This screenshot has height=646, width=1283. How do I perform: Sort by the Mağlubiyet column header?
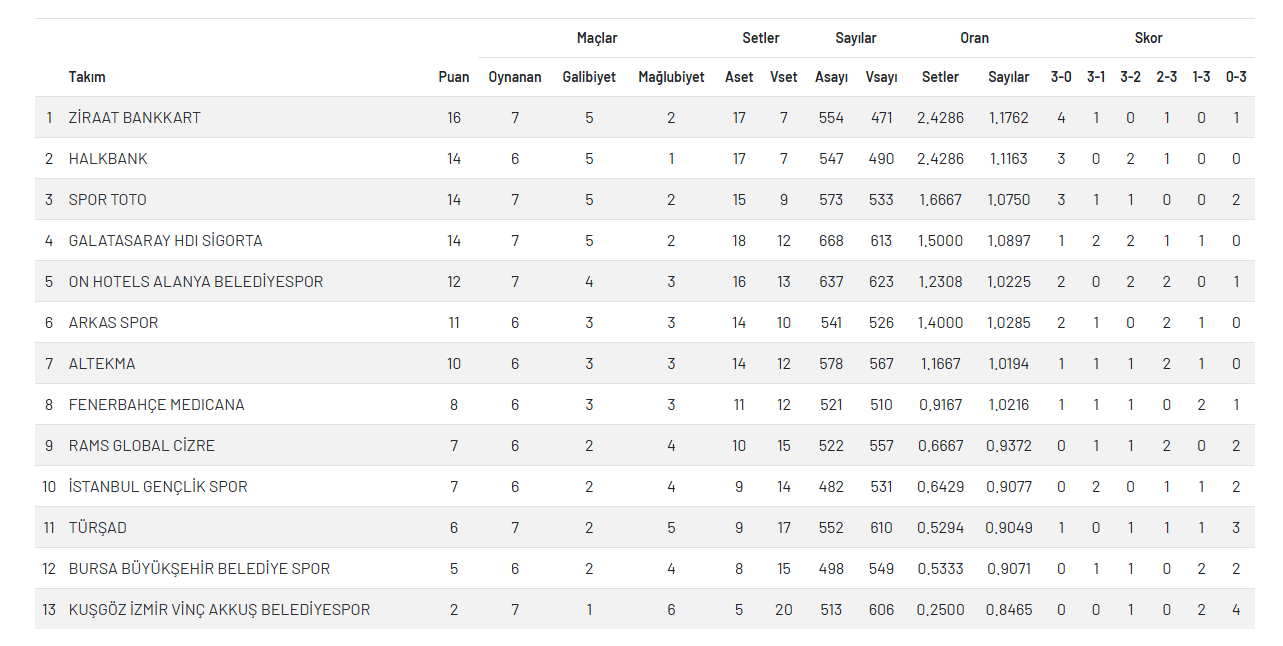point(671,77)
